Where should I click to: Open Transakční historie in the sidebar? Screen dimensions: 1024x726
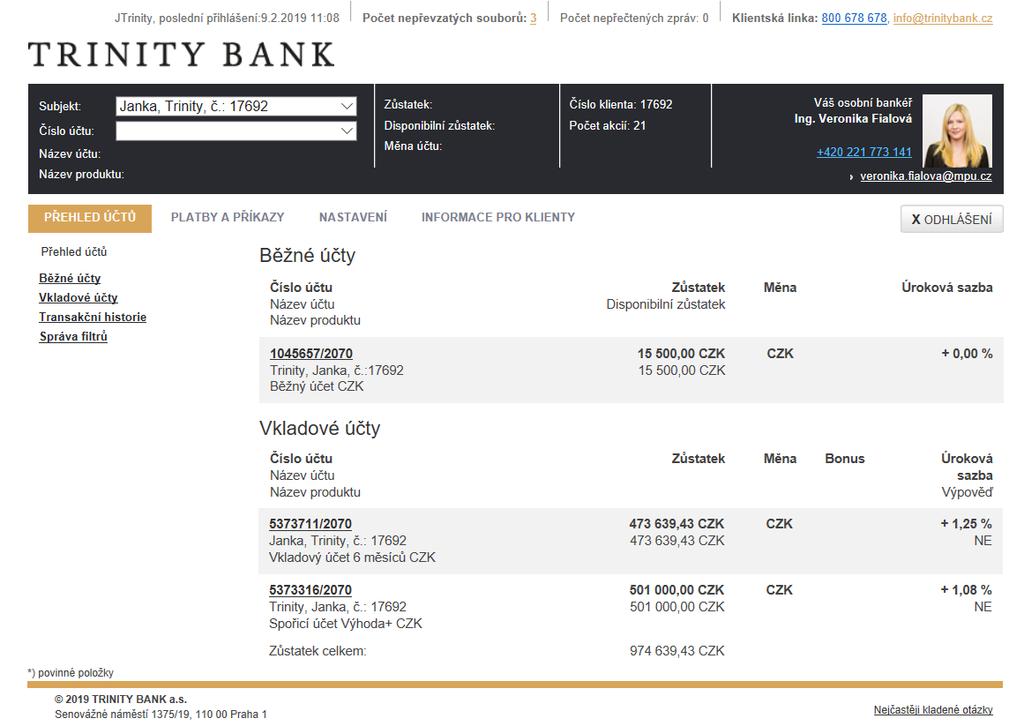click(93, 317)
